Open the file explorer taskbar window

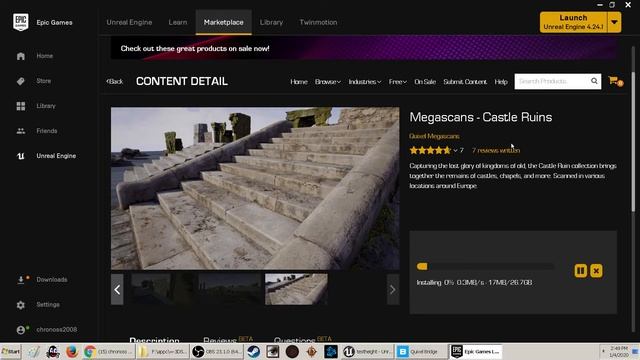[162, 351]
